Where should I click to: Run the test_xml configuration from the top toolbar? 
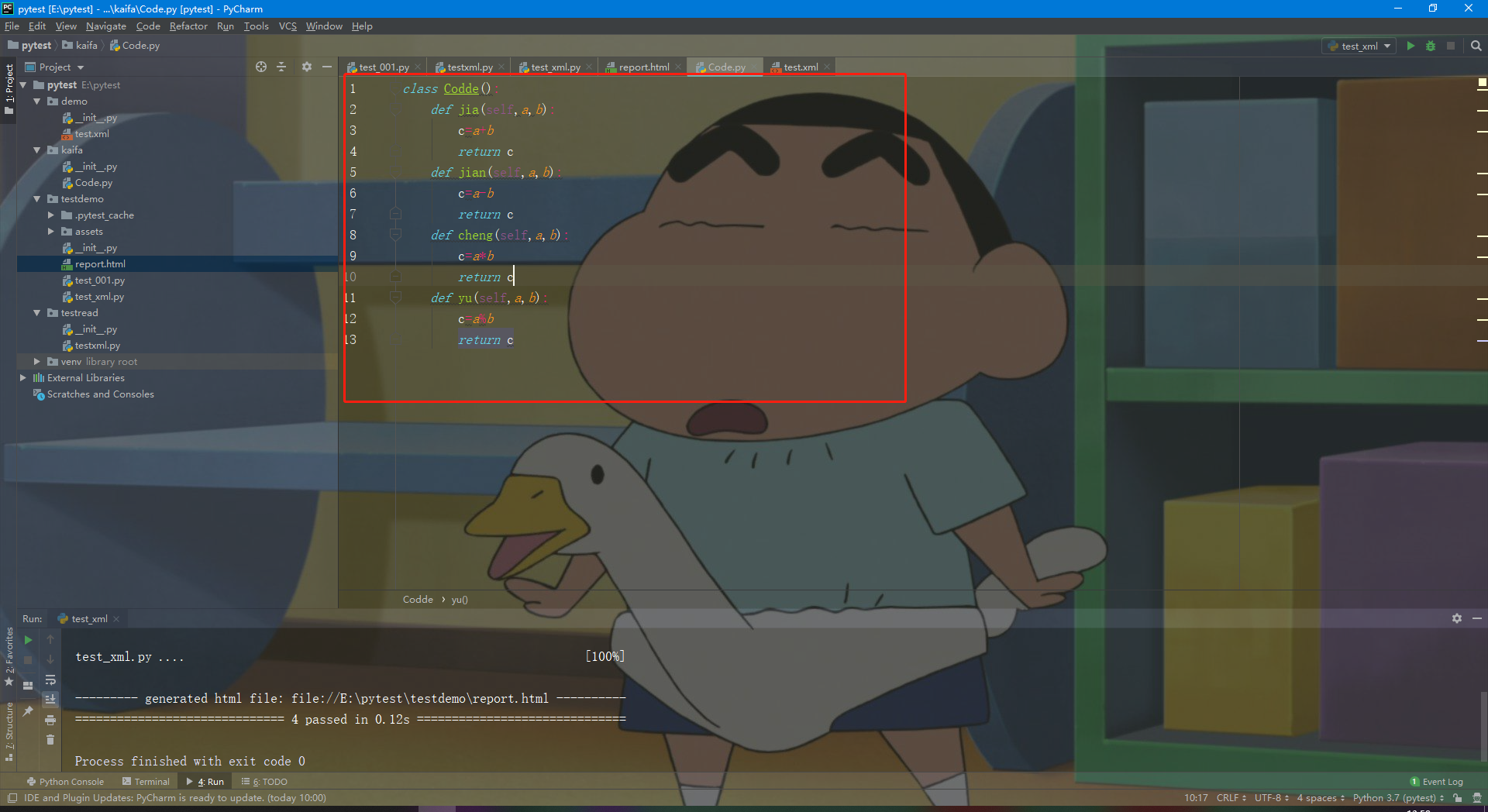(1410, 46)
